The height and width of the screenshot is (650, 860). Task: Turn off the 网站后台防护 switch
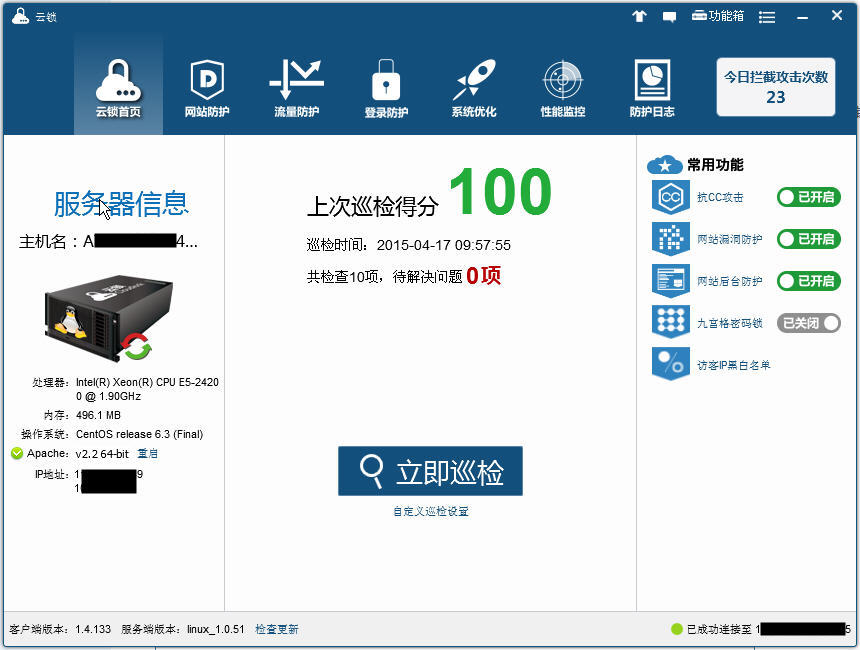(808, 281)
